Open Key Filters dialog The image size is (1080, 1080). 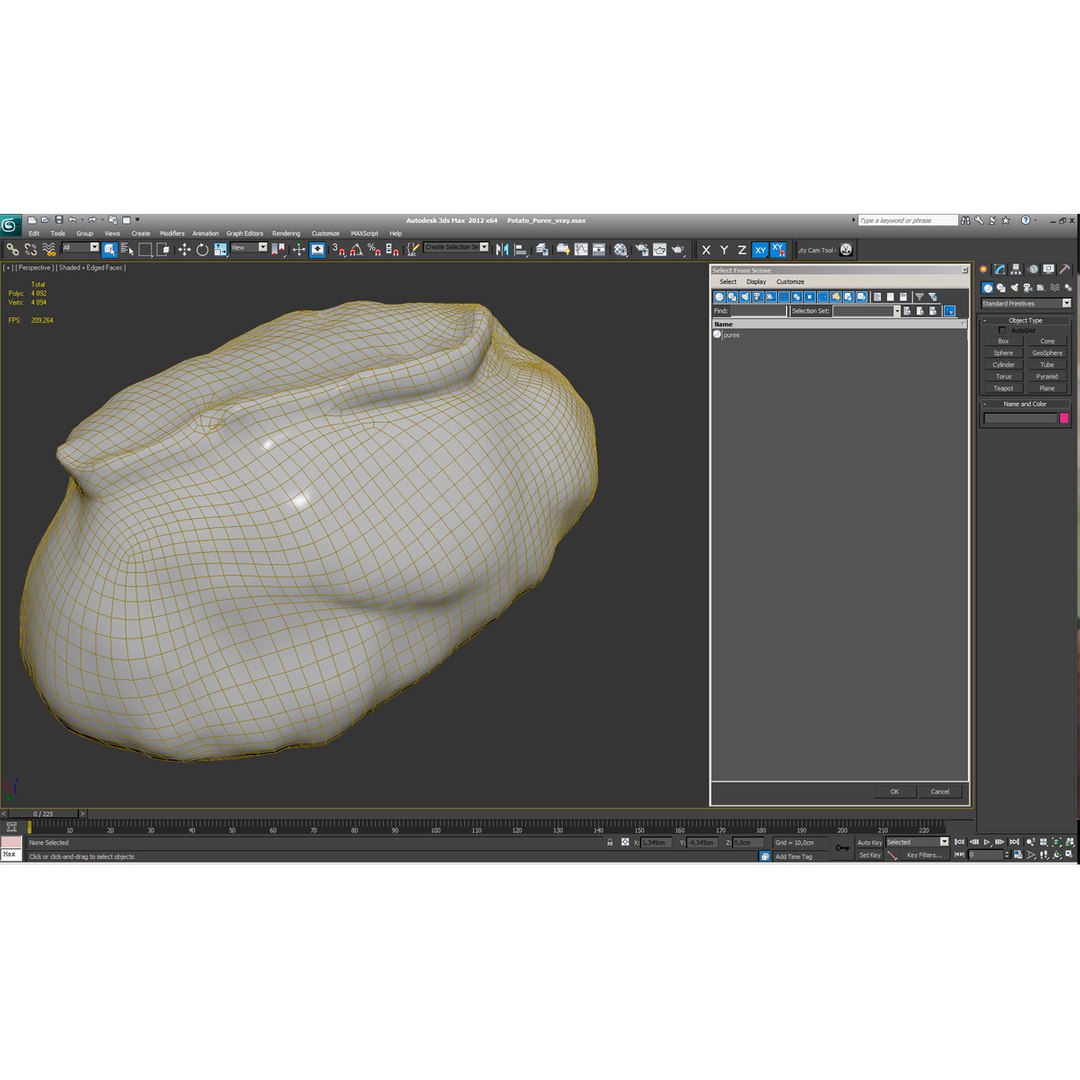click(x=924, y=855)
